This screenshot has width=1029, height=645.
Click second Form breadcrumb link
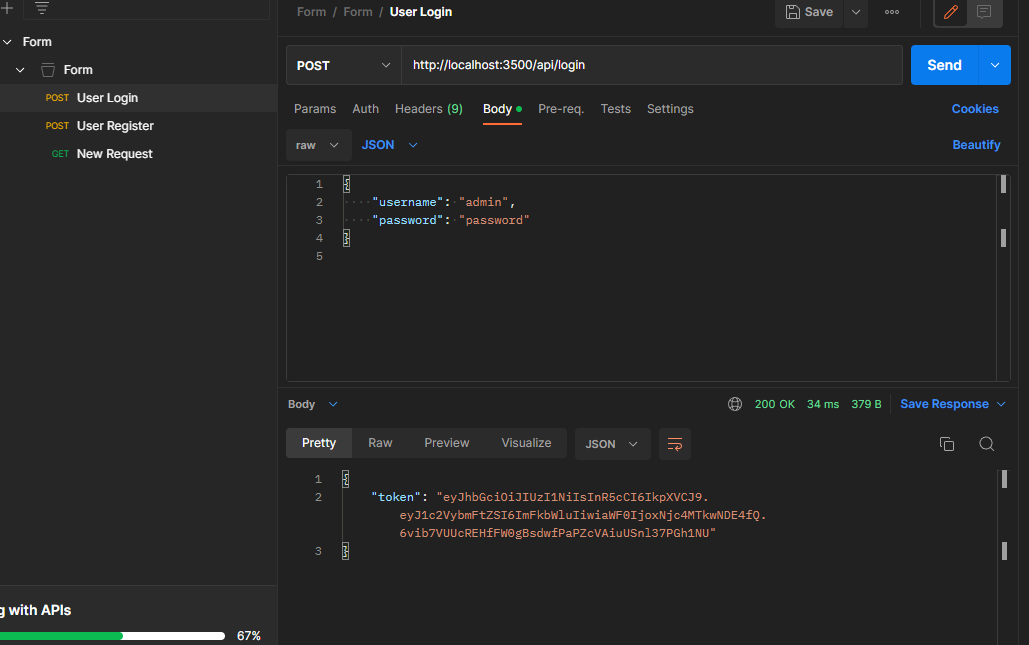[x=358, y=12]
